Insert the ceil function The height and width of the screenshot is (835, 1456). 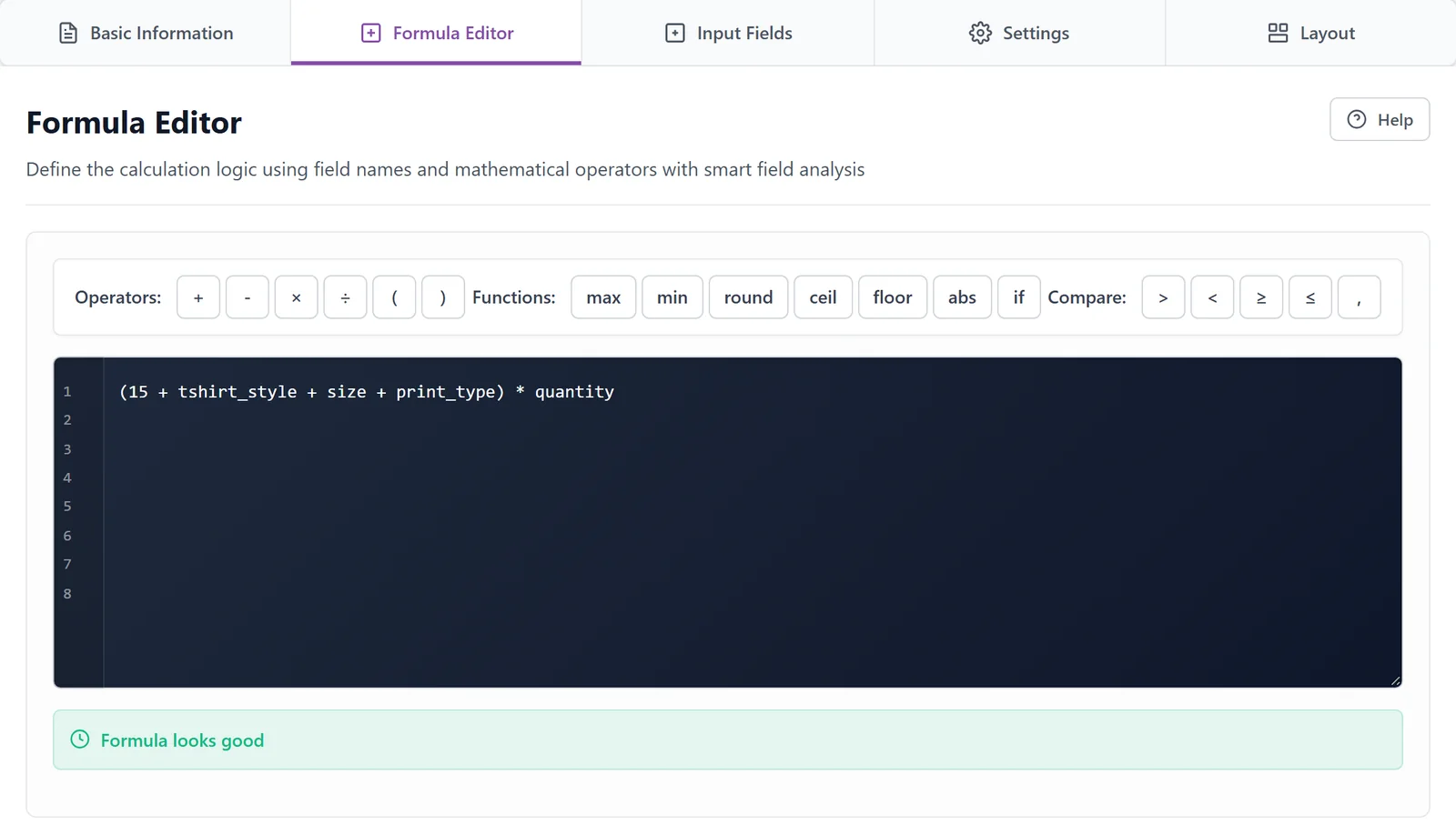[824, 297]
